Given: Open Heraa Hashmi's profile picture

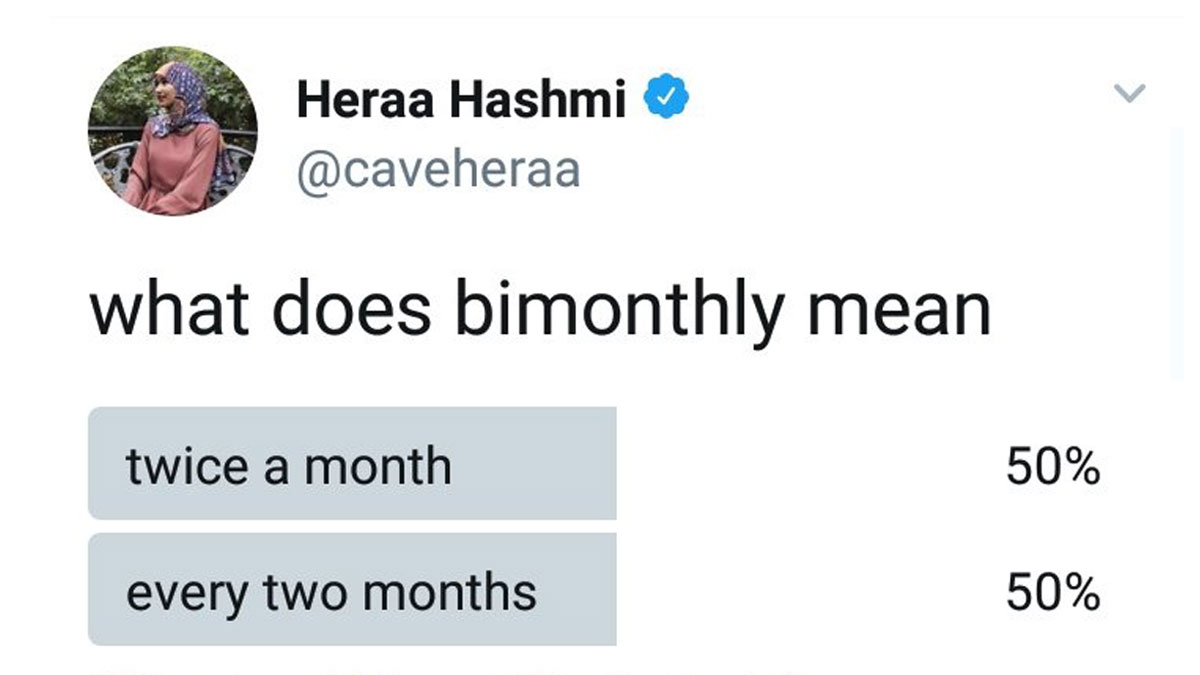Looking at the screenshot, I should 172,131.
